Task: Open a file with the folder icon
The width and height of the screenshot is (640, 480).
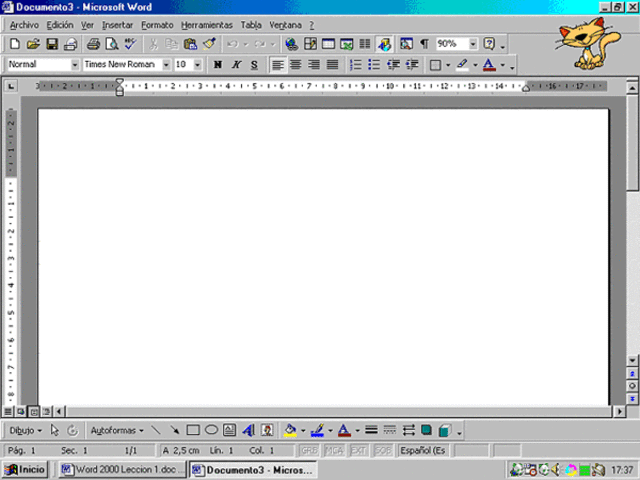Action: [33, 44]
